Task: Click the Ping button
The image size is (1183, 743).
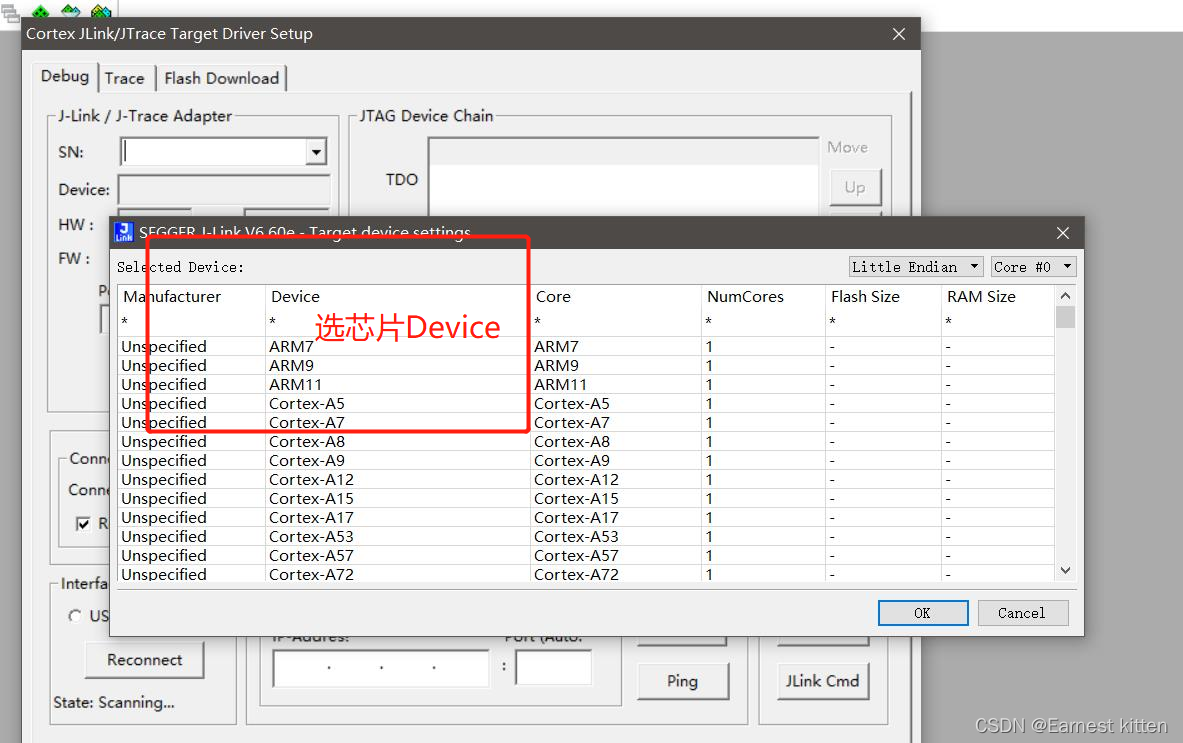Action: (x=683, y=681)
